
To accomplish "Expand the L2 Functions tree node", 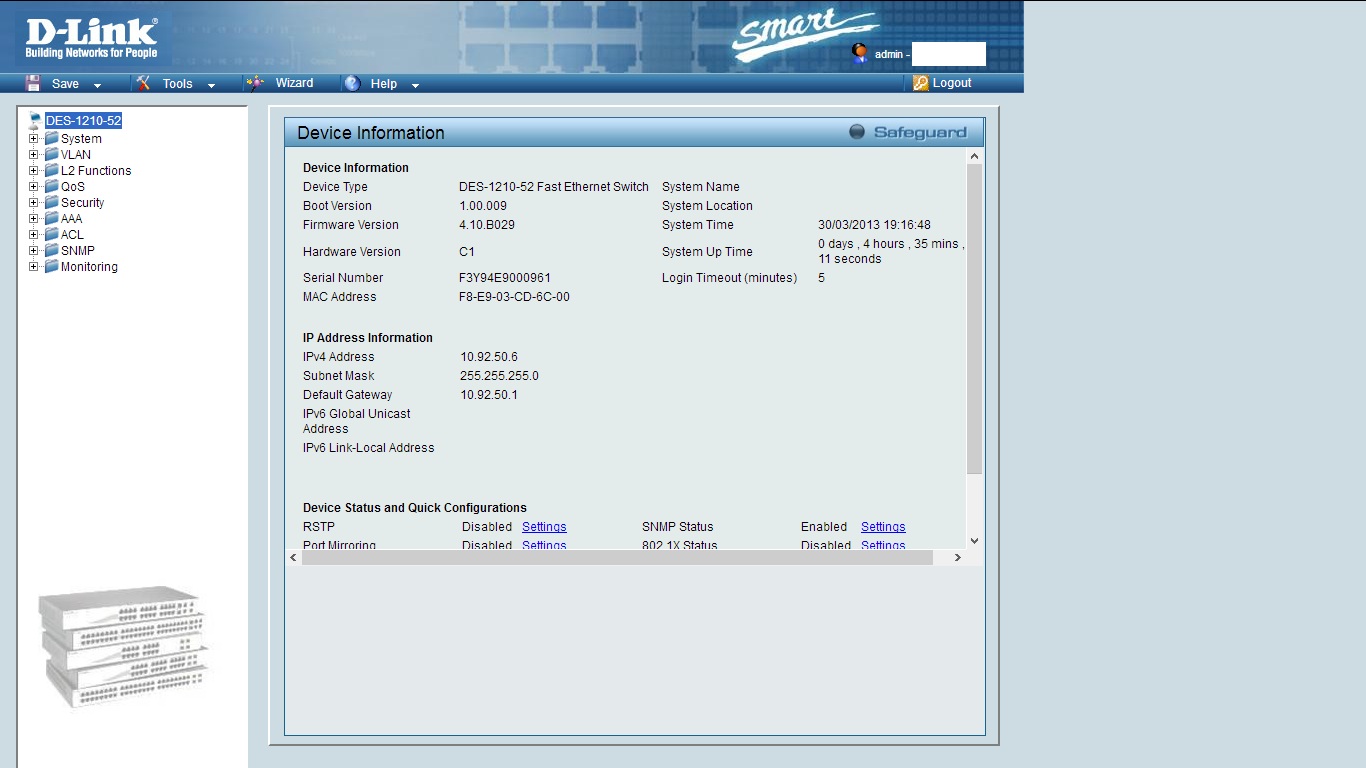I will point(34,171).
